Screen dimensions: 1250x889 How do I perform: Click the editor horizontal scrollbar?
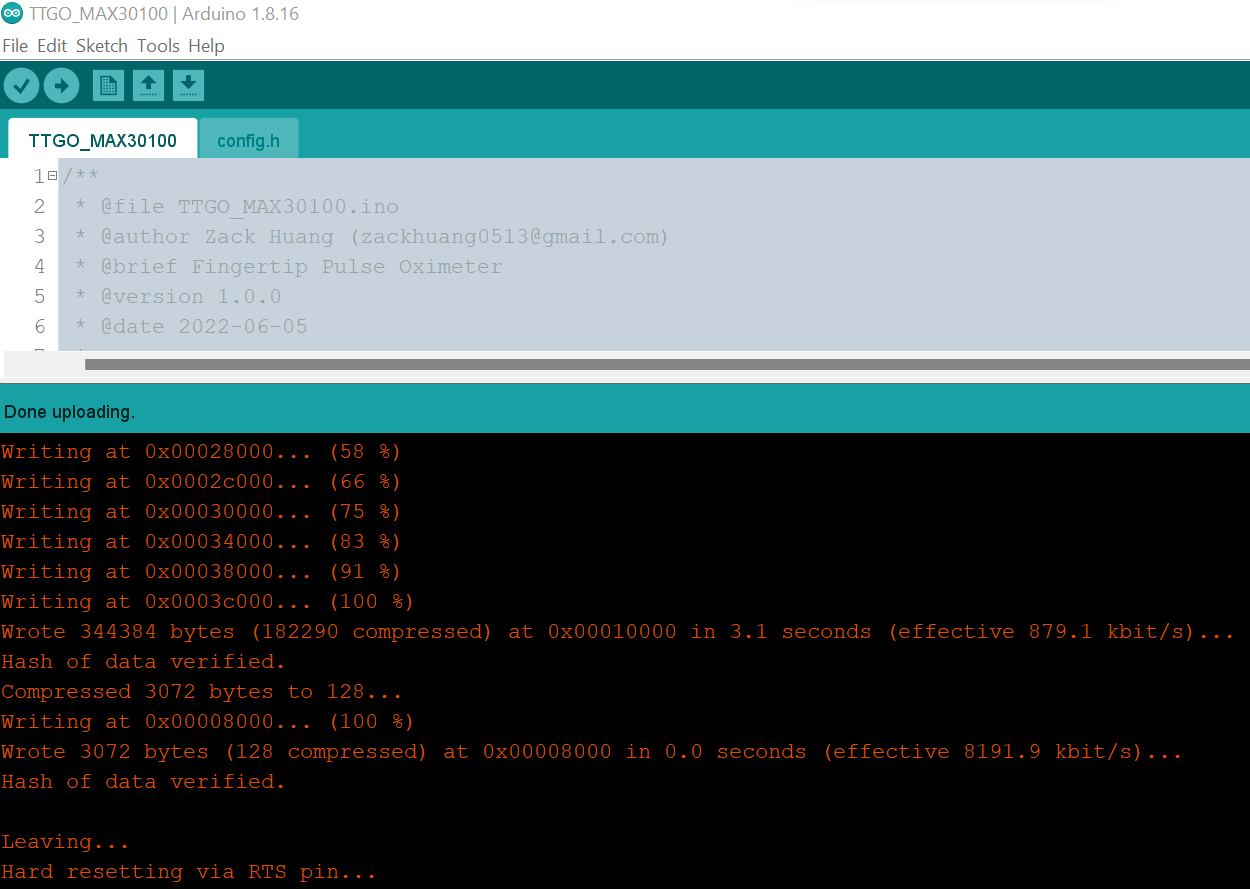pyautogui.click(x=667, y=365)
